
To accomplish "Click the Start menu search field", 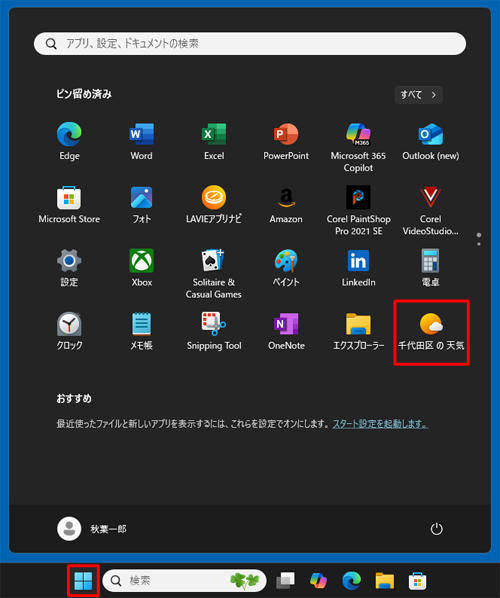I will [x=250, y=43].
